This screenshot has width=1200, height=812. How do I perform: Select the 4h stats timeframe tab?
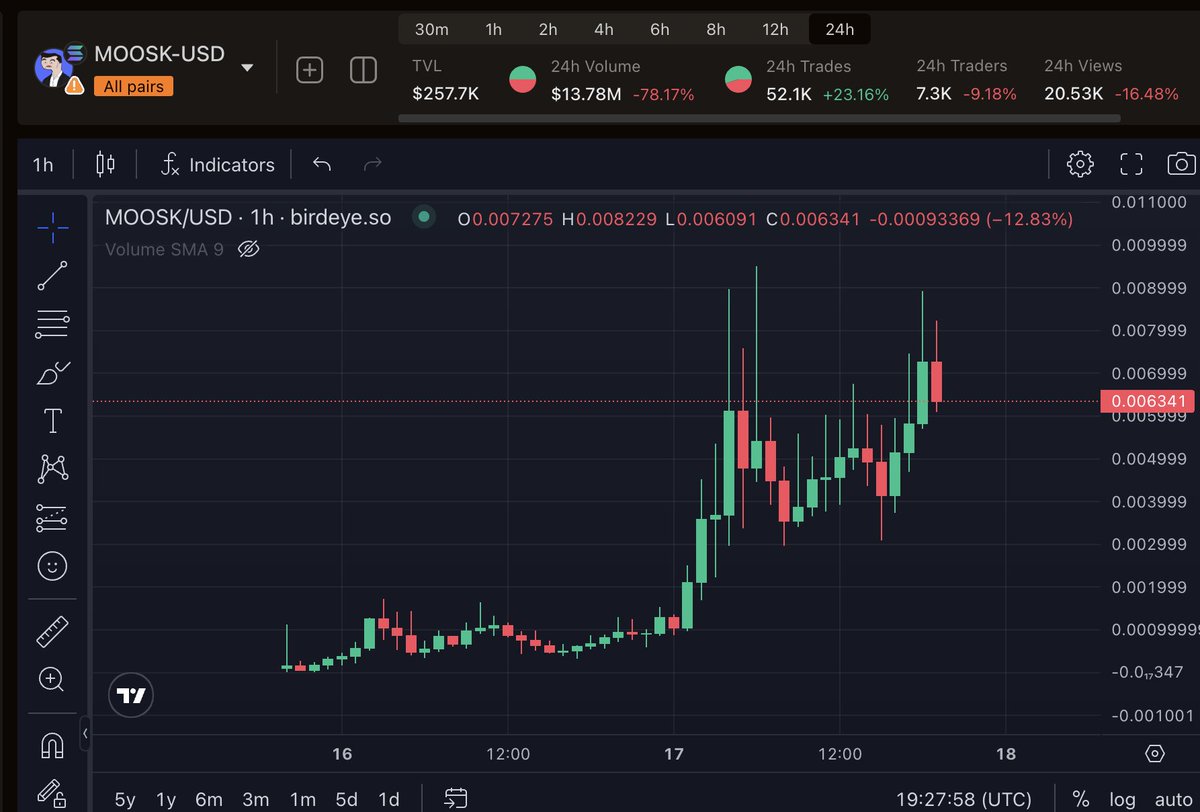coord(604,29)
